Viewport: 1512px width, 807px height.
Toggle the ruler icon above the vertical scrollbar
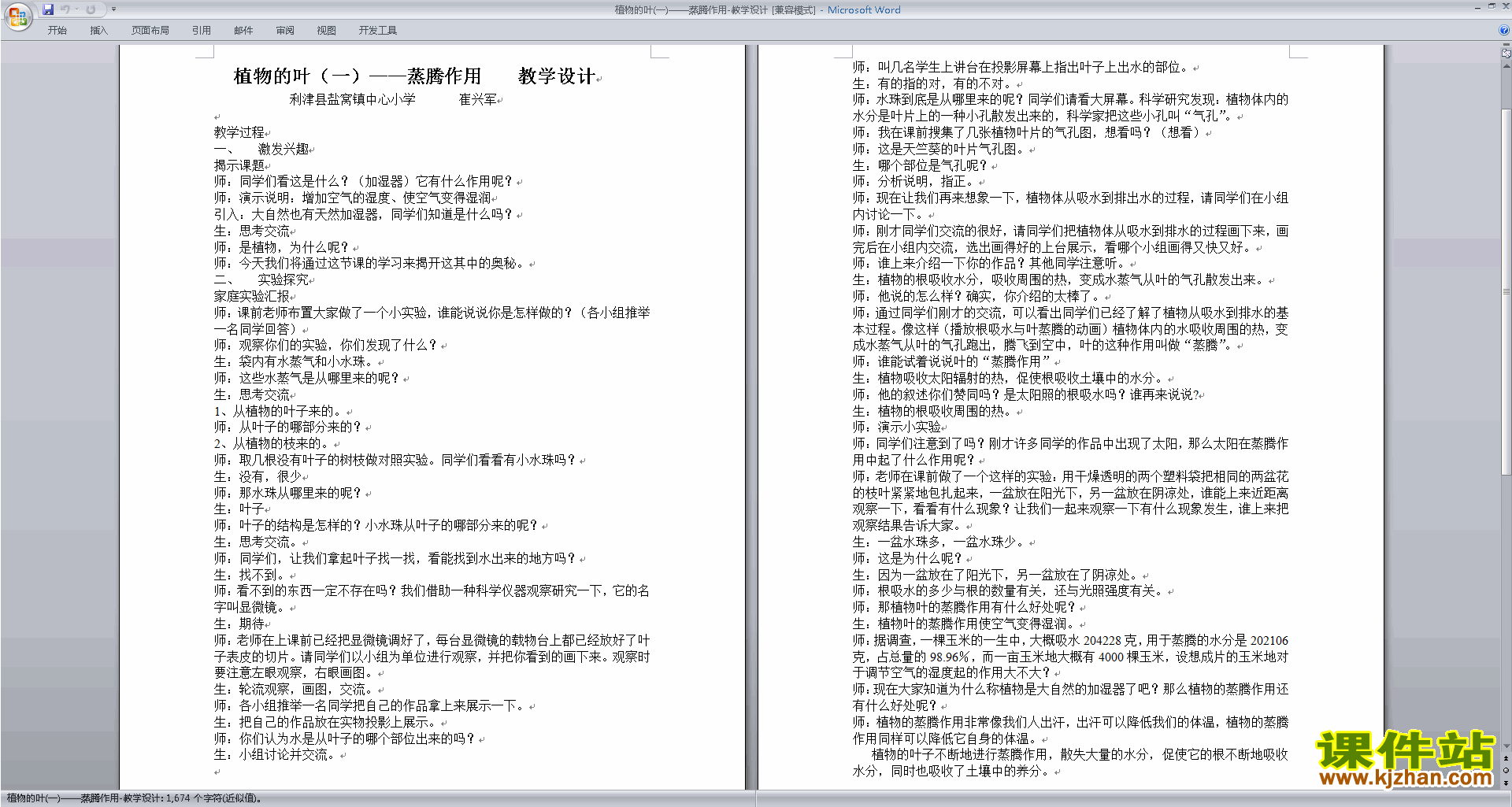(x=1506, y=54)
